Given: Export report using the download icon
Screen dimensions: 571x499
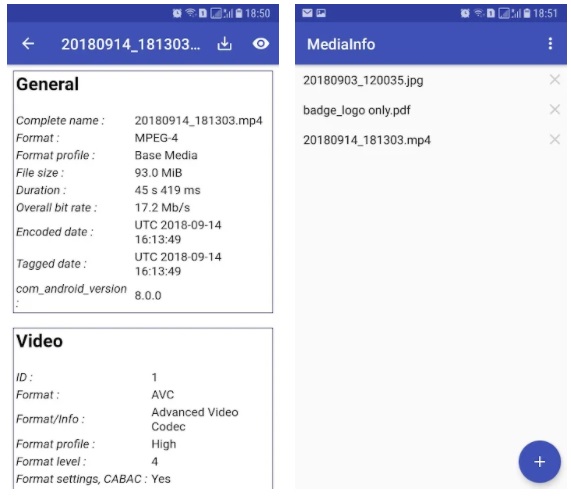Looking at the screenshot, I should 224,44.
